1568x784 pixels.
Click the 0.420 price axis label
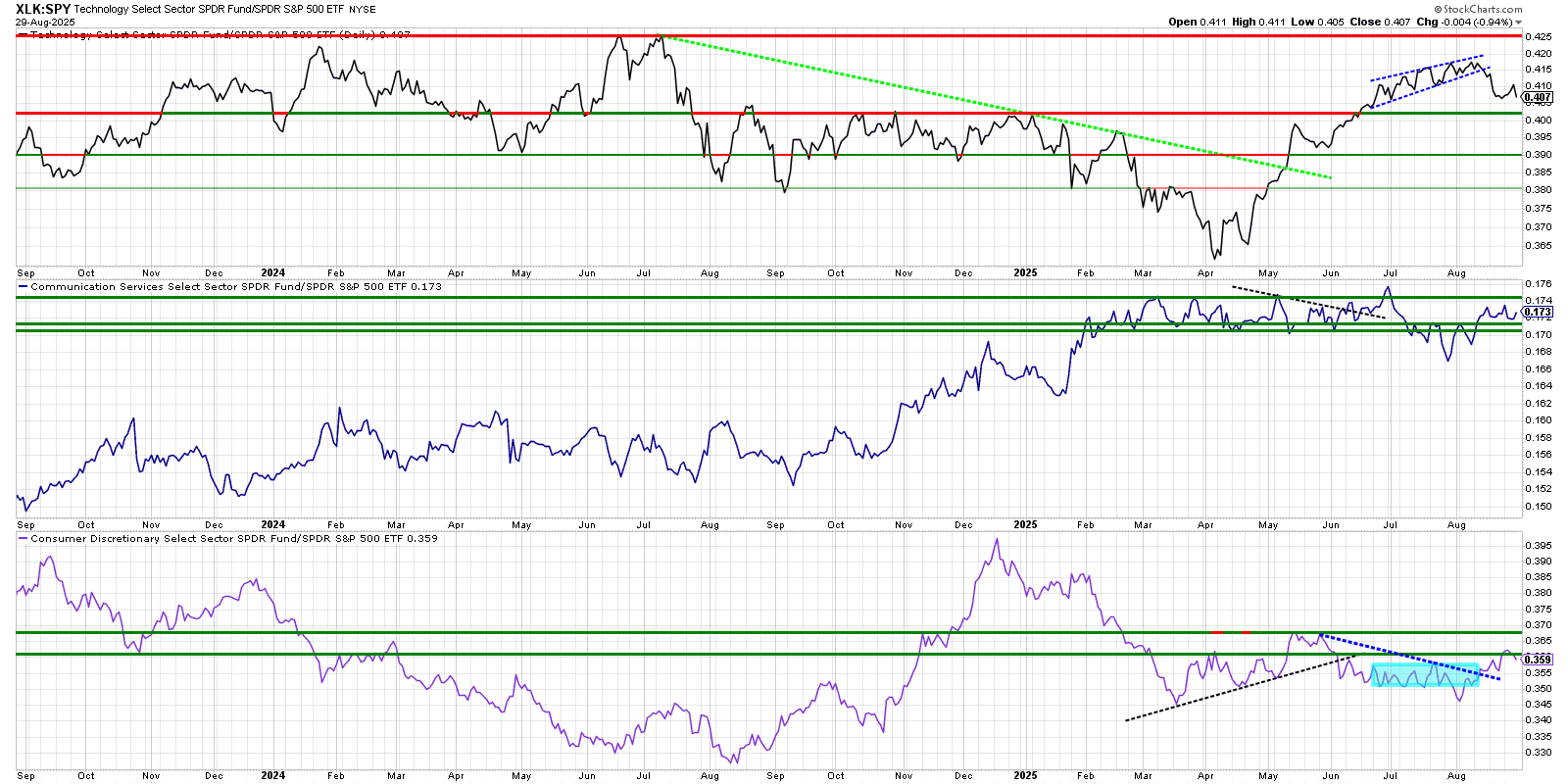[x=1539, y=54]
